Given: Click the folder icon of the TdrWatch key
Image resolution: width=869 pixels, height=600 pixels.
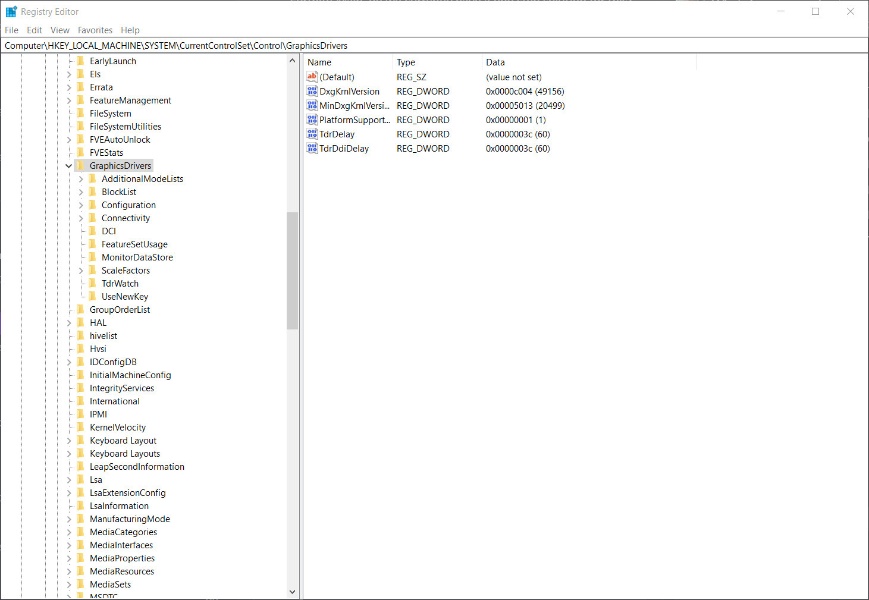Looking at the screenshot, I should [x=92, y=284].
